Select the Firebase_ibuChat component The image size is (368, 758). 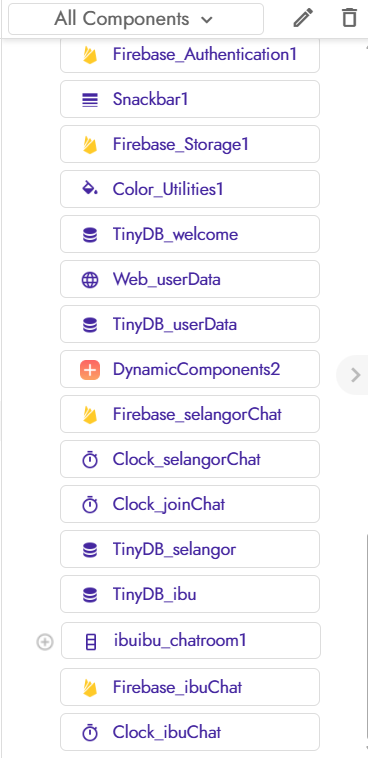click(x=190, y=687)
